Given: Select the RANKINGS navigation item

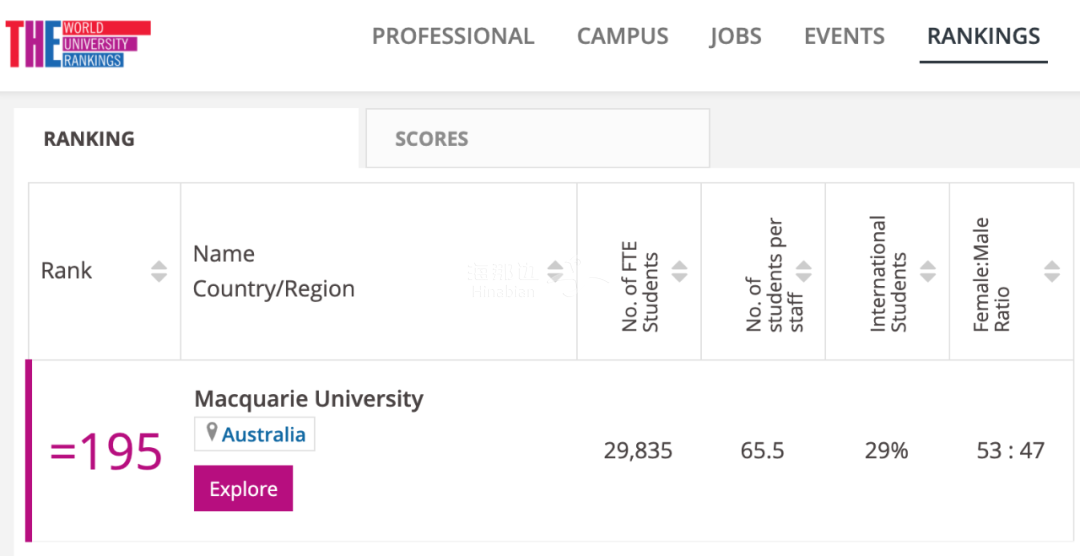Looking at the screenshot, I should [983, 37].
